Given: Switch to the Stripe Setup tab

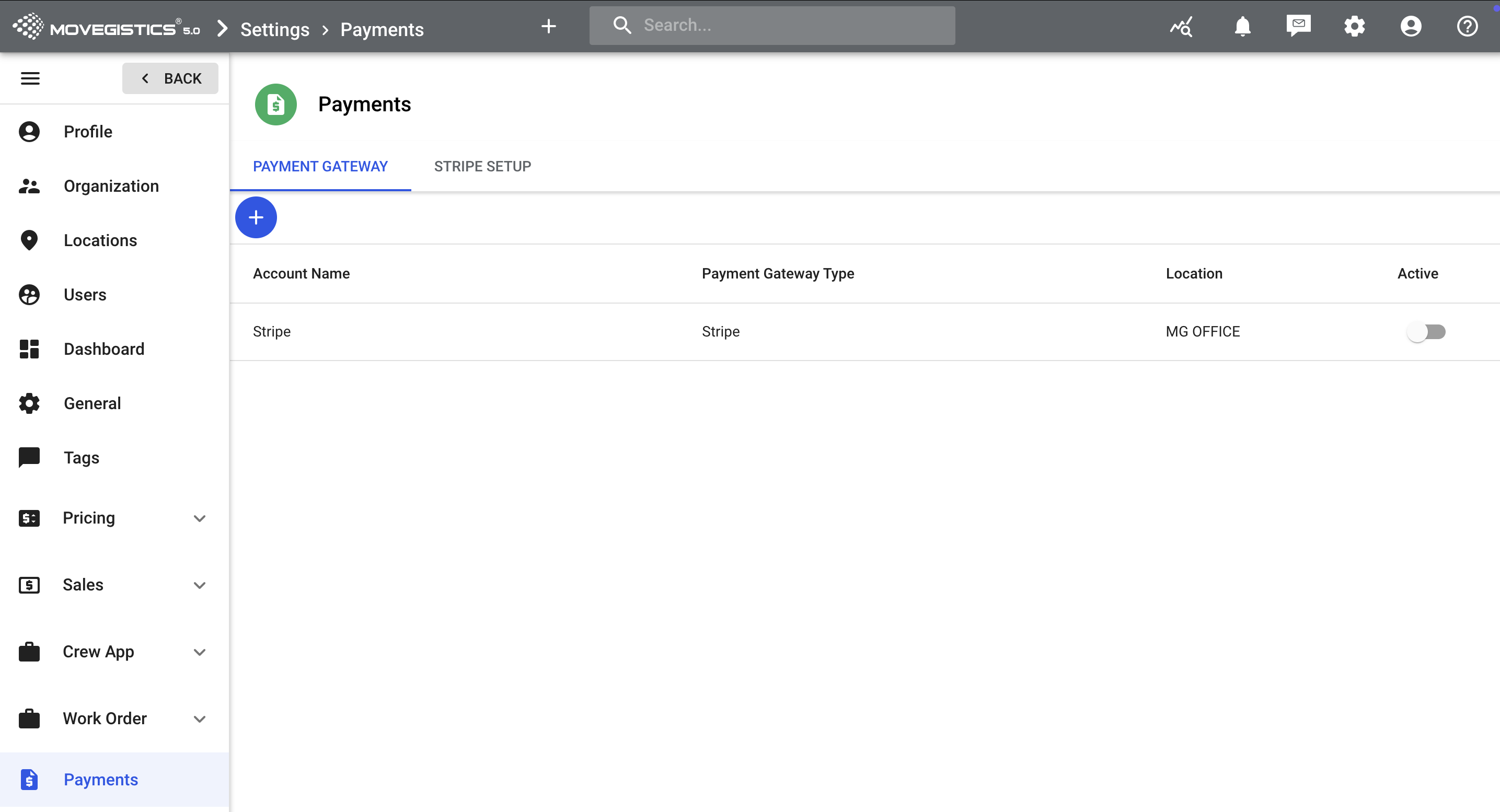Looking at the screenshot, I should coord(482,167).
